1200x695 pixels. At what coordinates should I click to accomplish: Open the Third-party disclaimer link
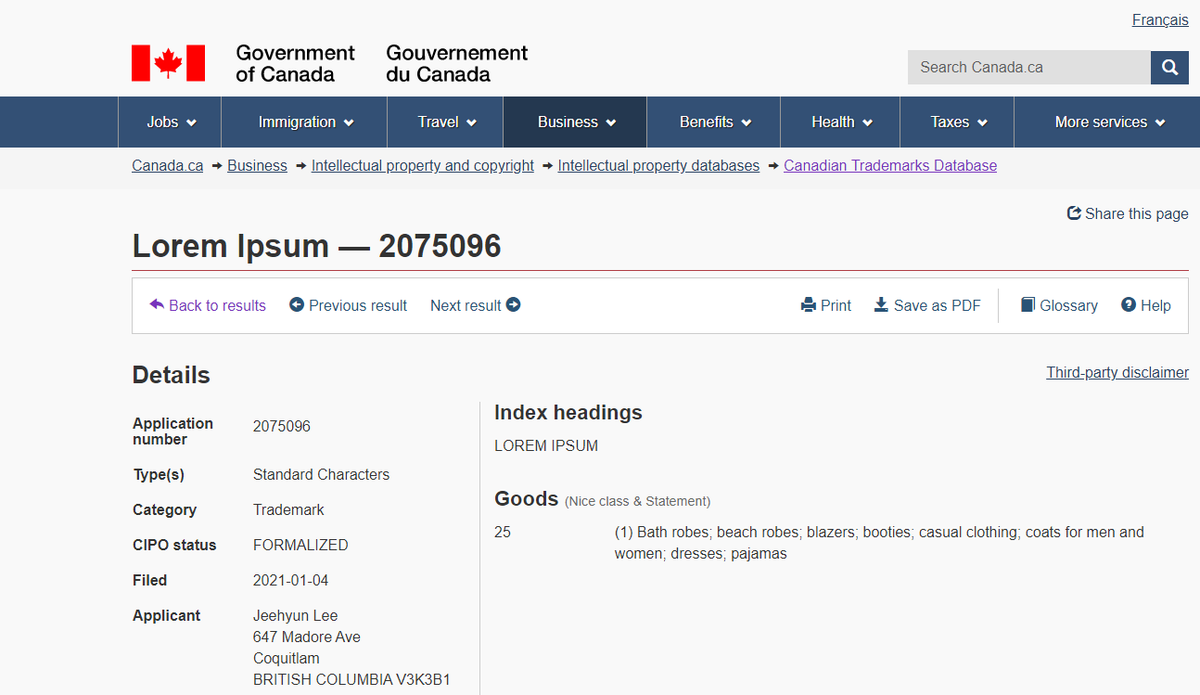(x=1117, y=372)
